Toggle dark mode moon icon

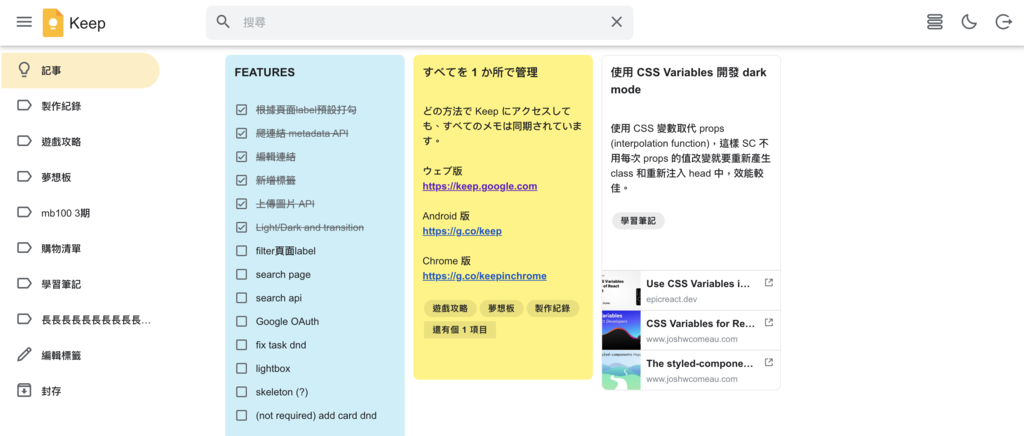tap(968, 22)
